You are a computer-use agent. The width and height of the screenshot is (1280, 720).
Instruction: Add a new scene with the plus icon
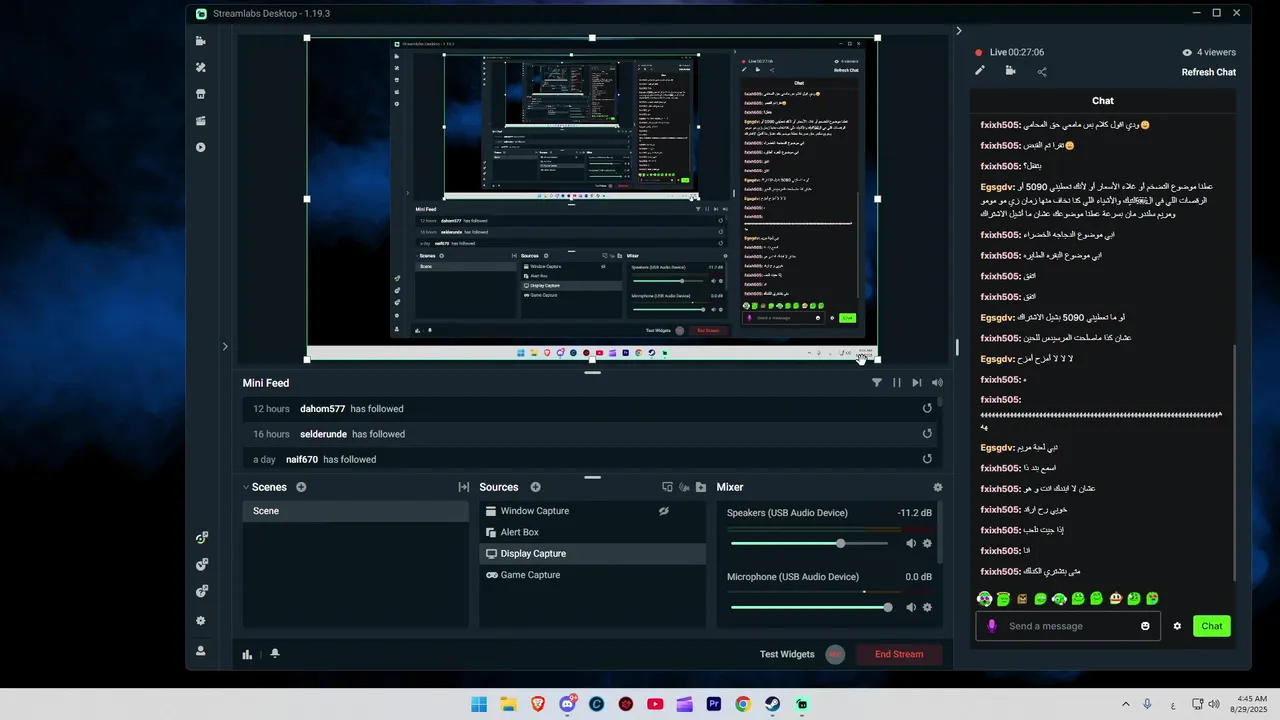[x=301, y=487]
